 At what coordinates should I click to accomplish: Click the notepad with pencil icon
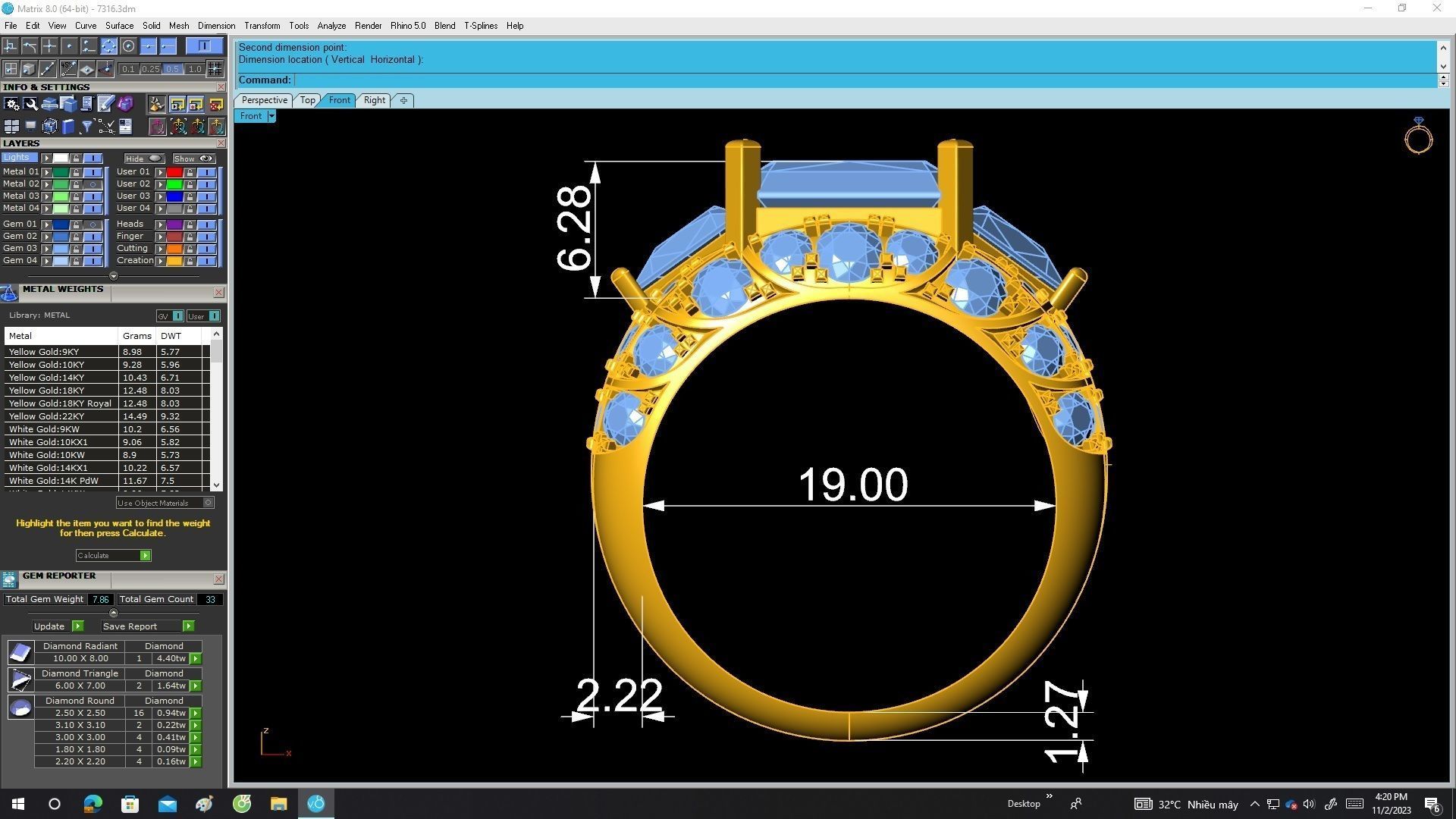tap(106, 104)
